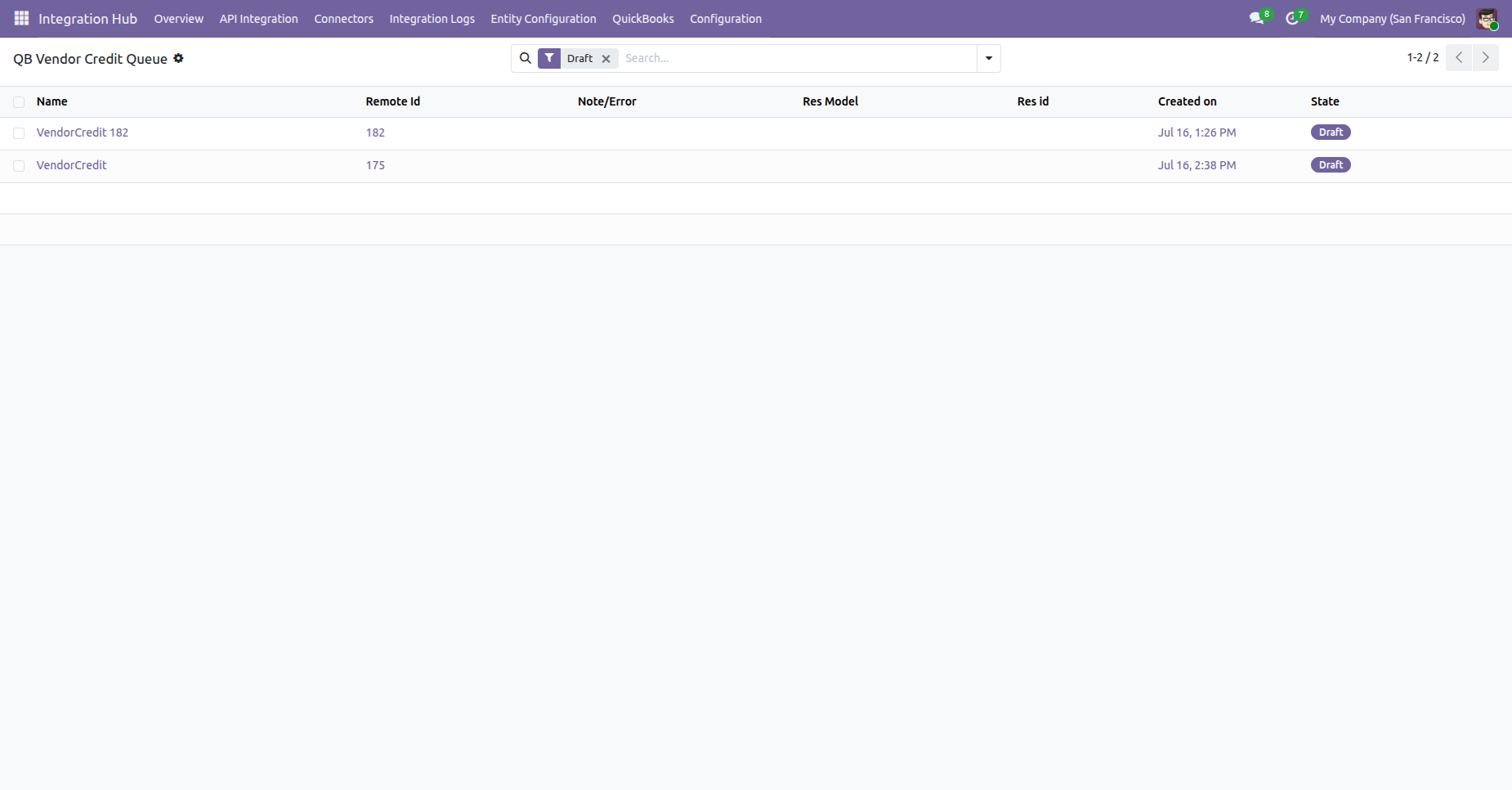Sort by the Note/Error column header
The width and height of the screenshot is (1512, 790).
coord(607,101)
